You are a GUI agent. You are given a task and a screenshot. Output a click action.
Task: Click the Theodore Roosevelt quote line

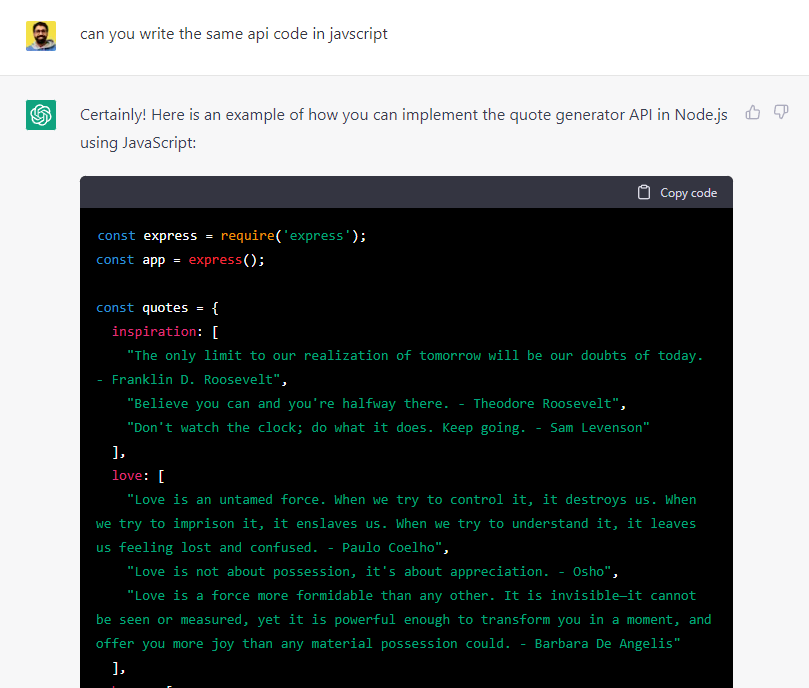tap(377, 404)
